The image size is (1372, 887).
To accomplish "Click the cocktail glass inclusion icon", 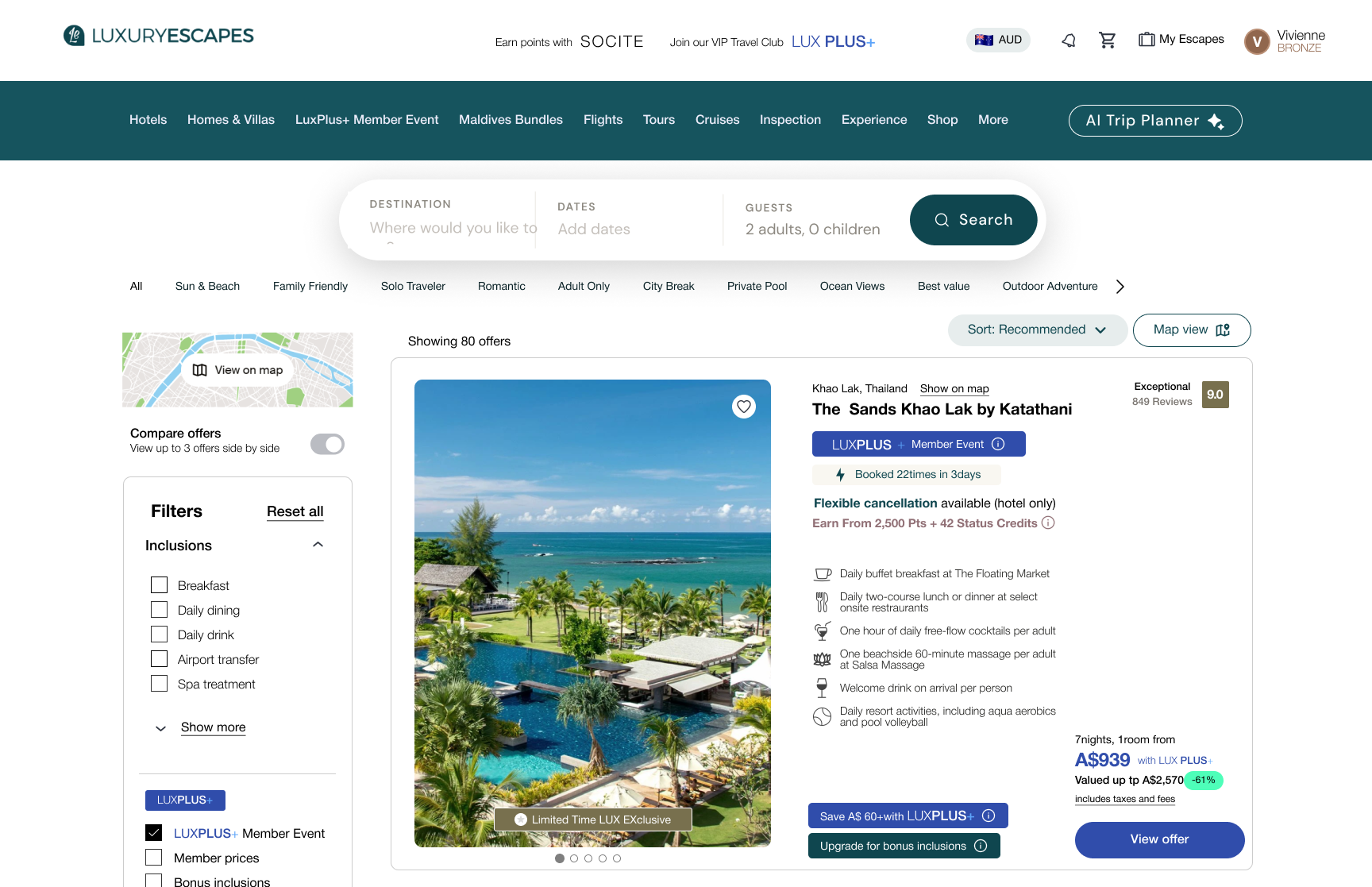I will pos(822,631).
